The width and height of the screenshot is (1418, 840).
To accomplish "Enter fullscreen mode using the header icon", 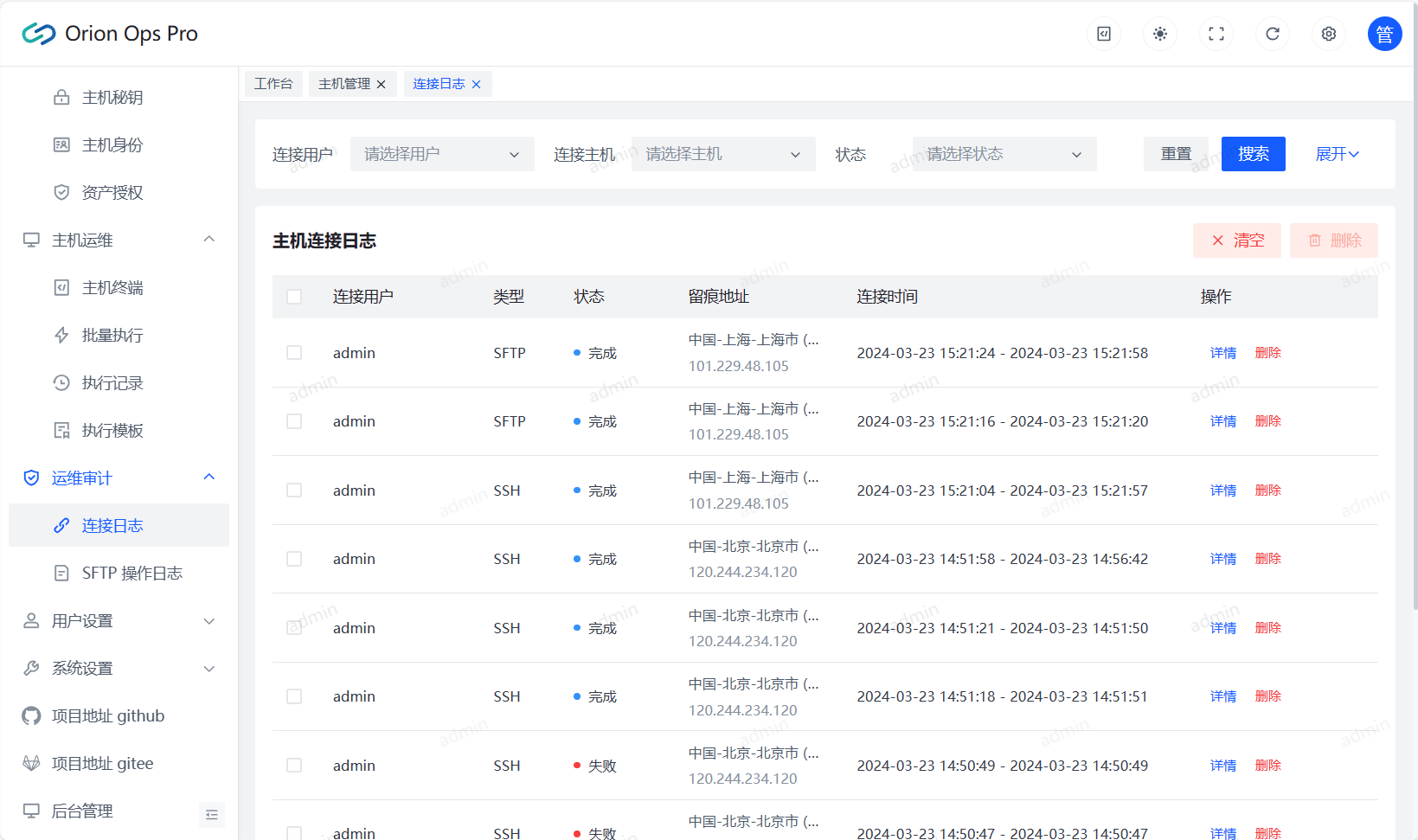I will coord(1216,34).
